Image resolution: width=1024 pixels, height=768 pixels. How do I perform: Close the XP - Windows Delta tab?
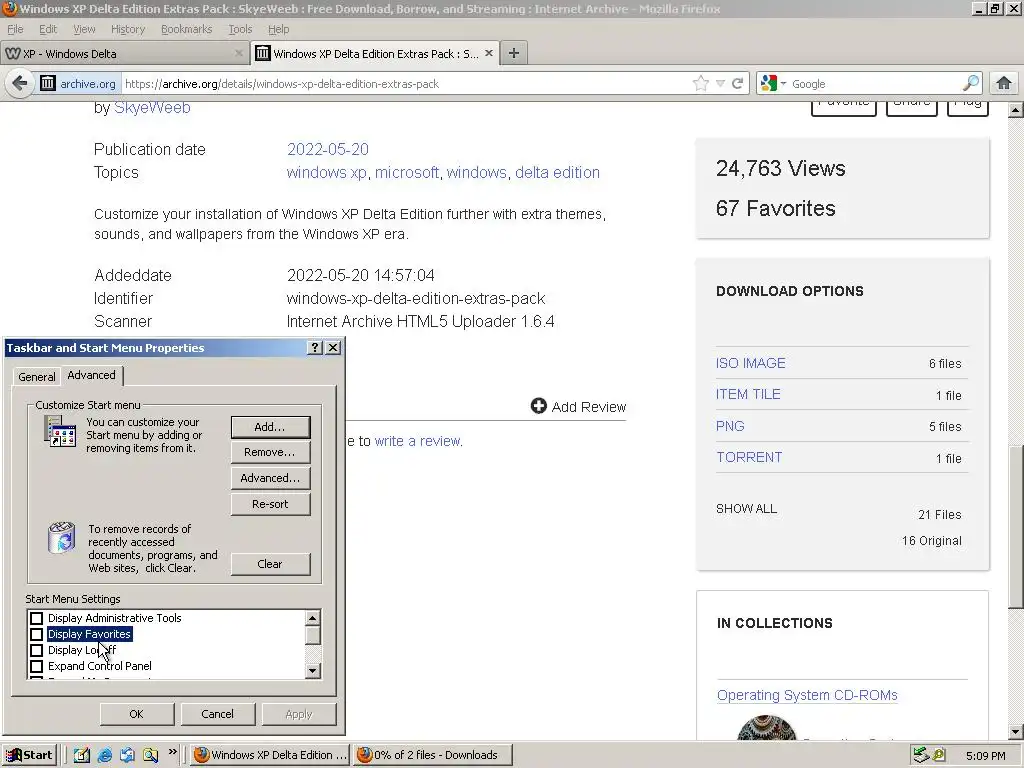(x=238, y=53)
